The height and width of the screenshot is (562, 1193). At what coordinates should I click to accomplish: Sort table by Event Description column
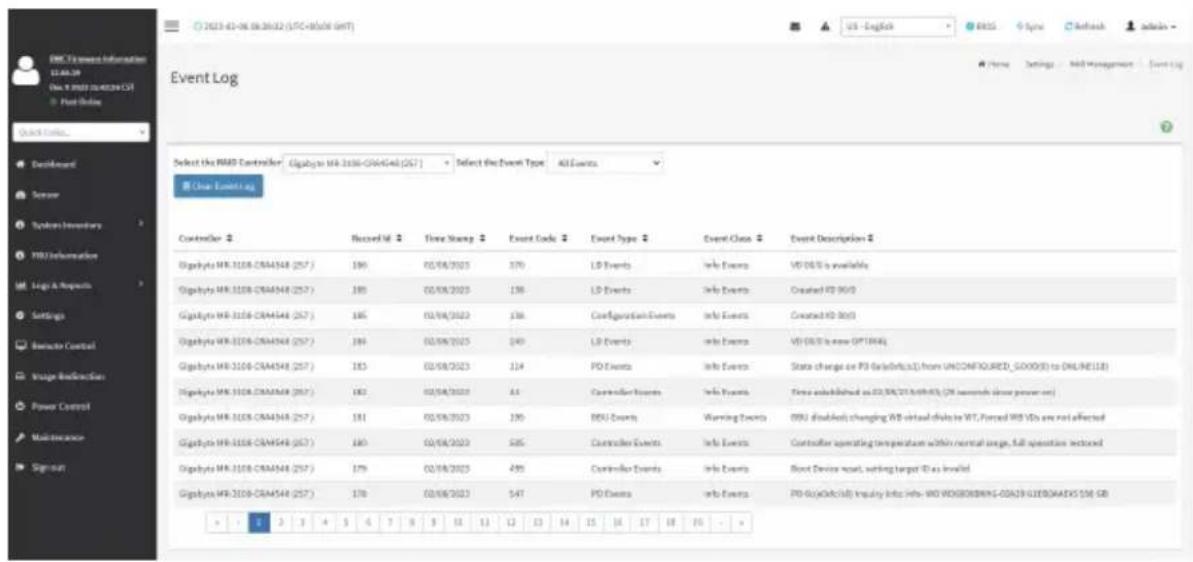click(832, 238)
